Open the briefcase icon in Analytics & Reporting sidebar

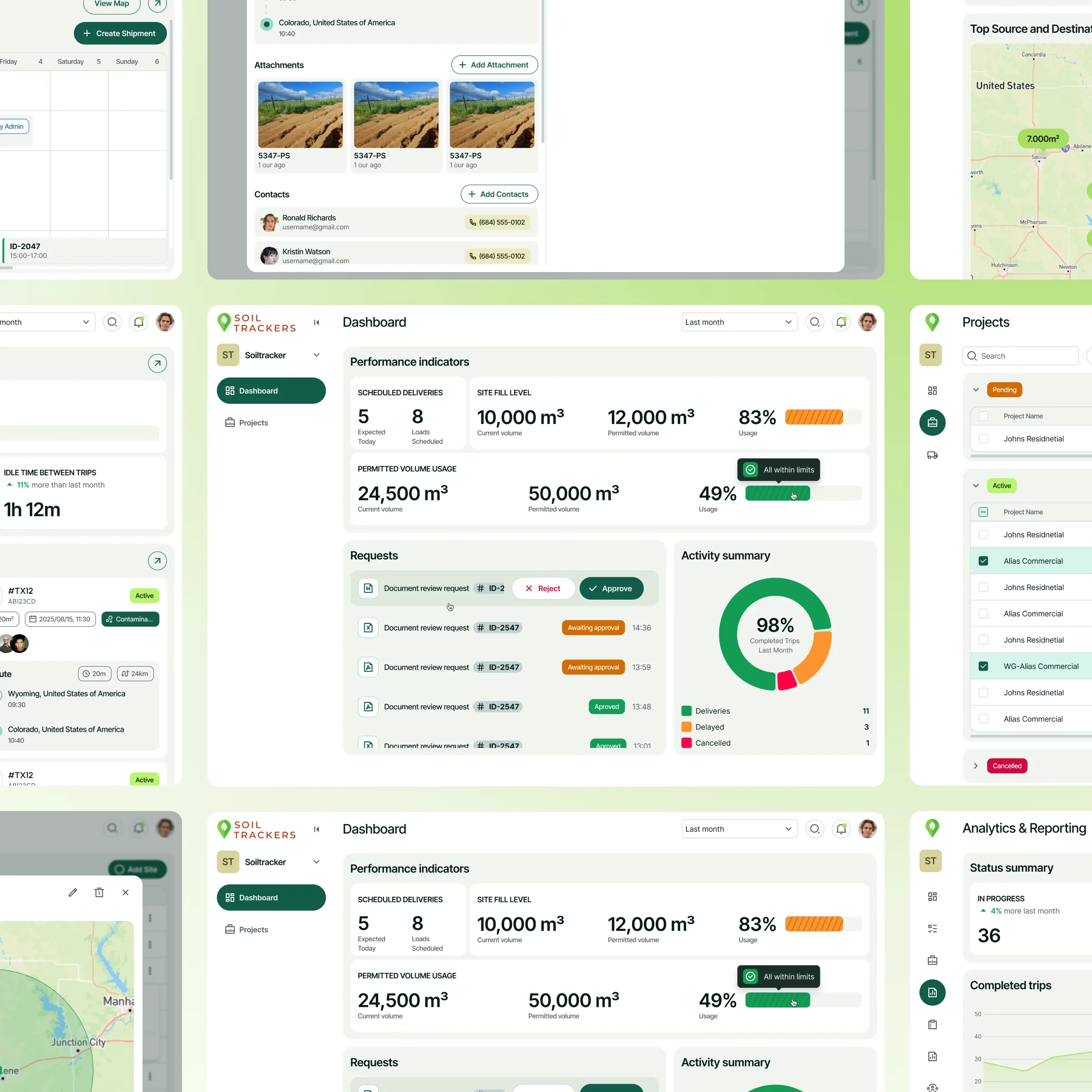pos(933,961)
